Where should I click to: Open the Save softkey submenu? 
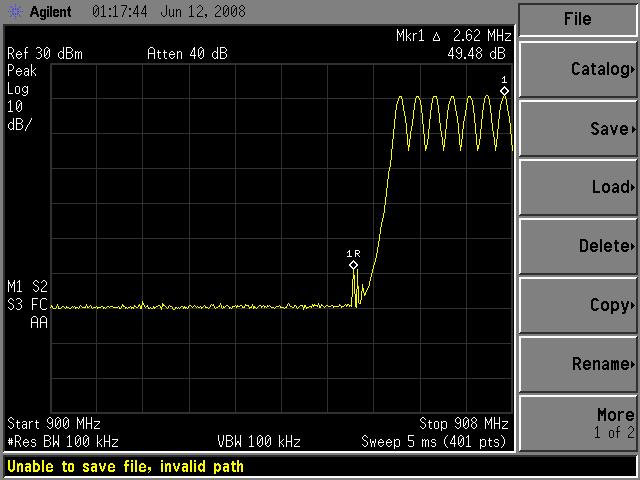pos(578,129)
